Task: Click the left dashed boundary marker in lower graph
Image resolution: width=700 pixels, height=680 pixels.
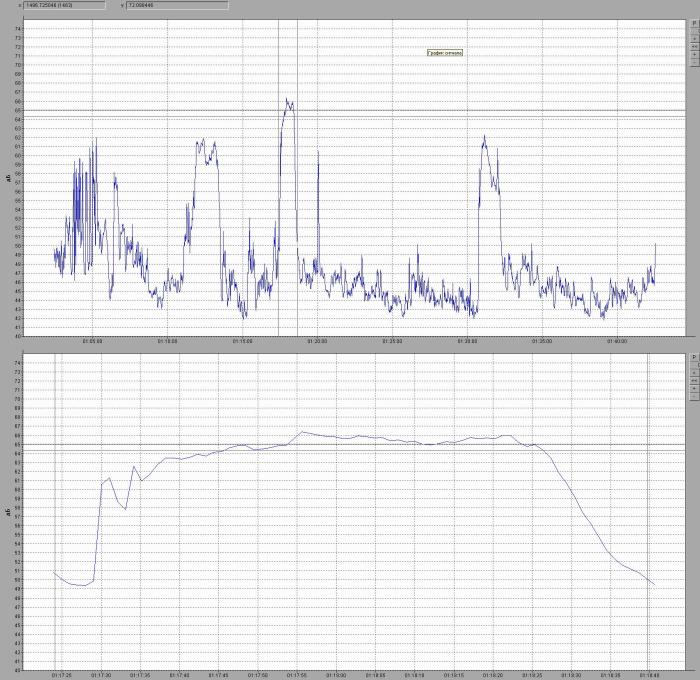Action: [x=56, y=520]
